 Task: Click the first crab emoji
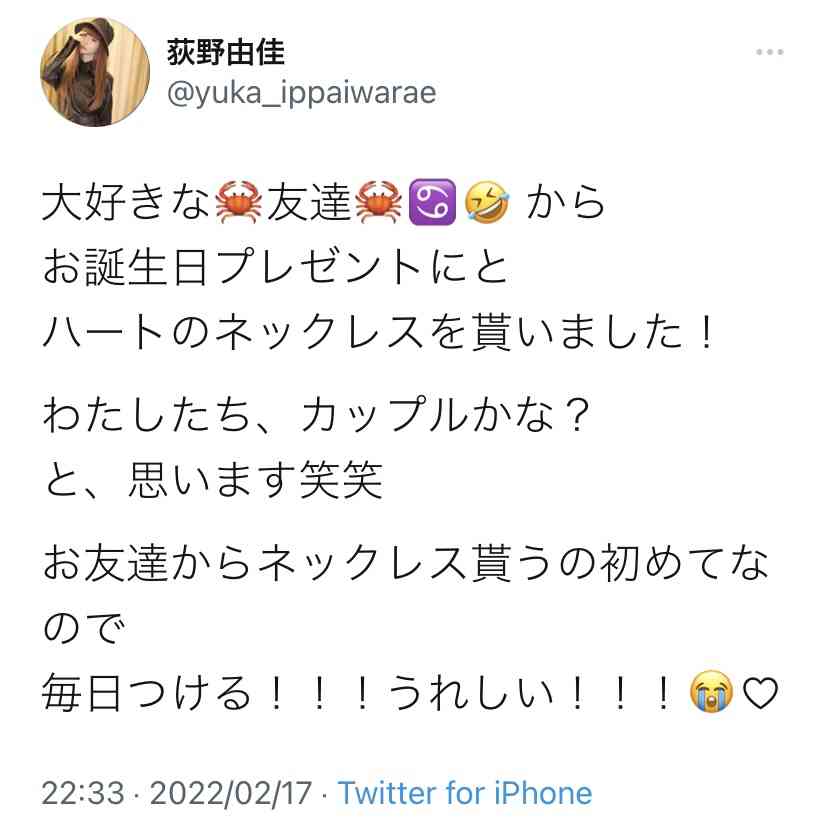tap(238, 202)
